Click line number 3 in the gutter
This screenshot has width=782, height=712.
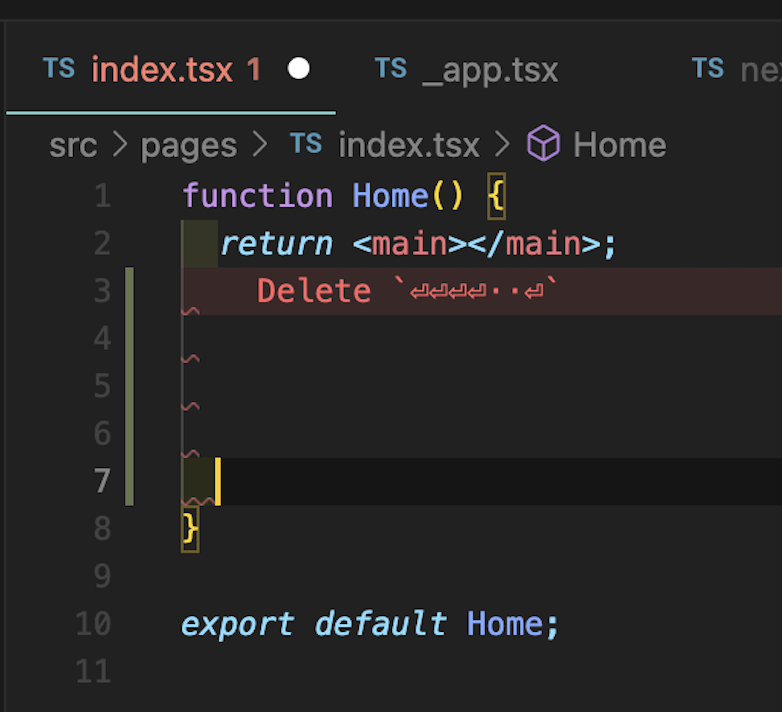click(x=103, y=291)
